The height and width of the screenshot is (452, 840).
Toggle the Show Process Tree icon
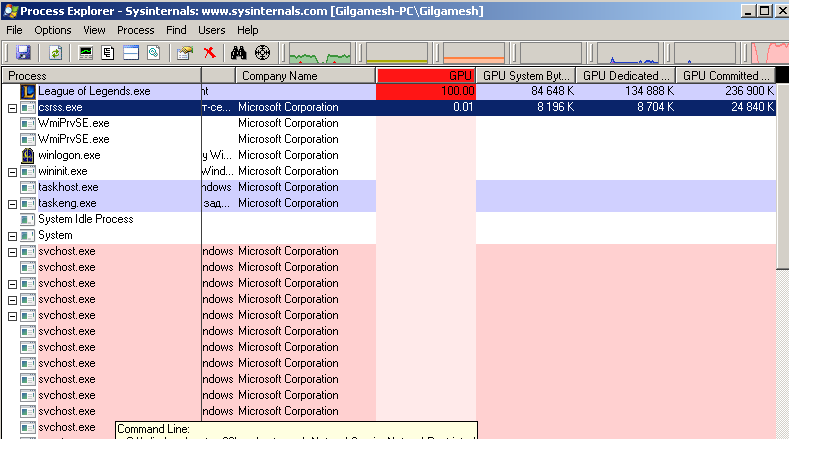[x=108, y=52]
